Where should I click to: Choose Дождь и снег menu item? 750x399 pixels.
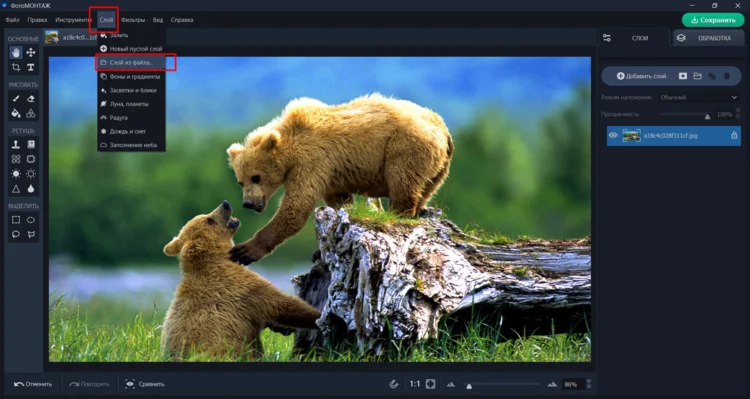click(x=132, y=131)
